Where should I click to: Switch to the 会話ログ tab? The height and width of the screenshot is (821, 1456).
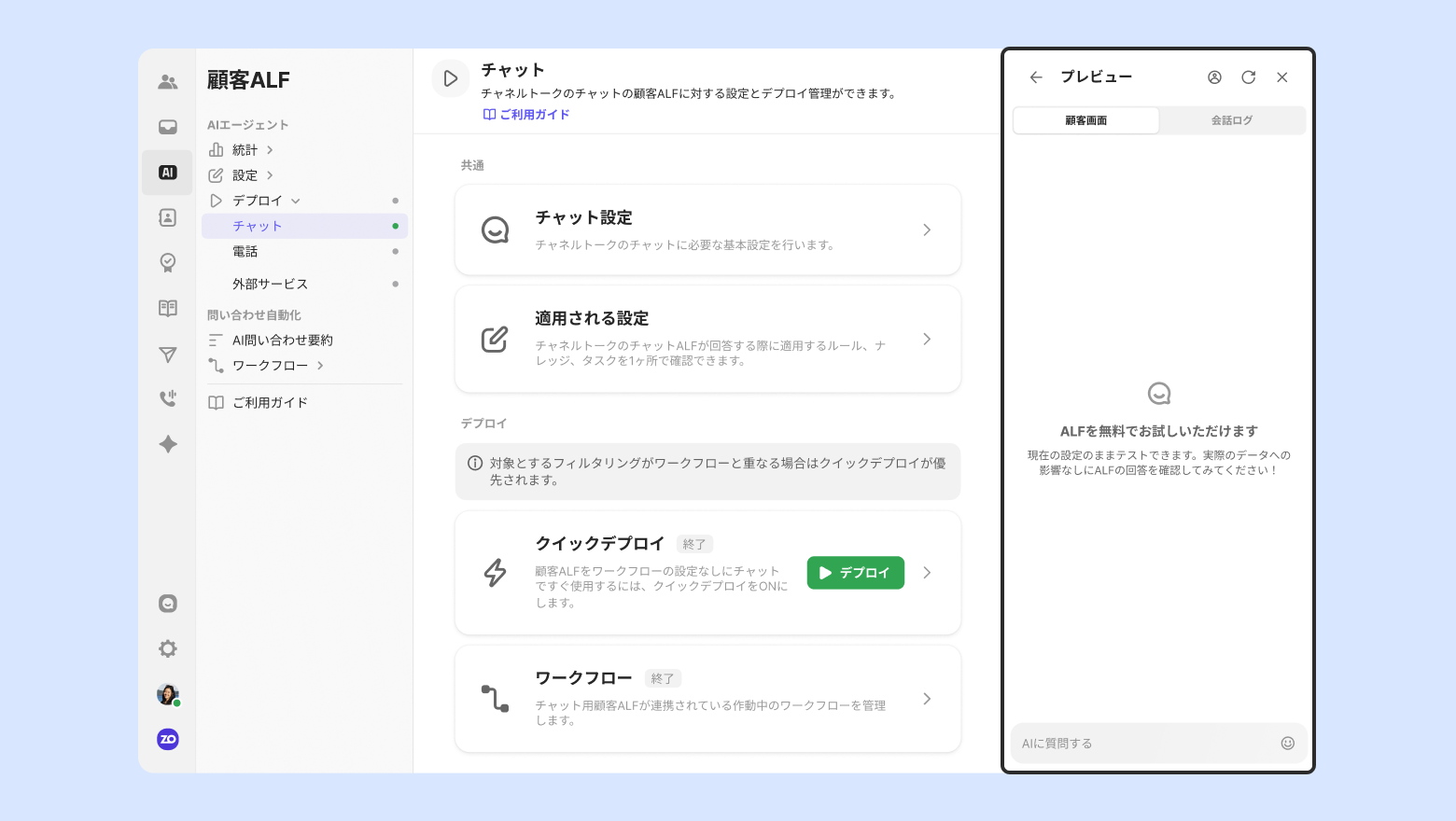pyautogui.click(x=1232, y=120)
